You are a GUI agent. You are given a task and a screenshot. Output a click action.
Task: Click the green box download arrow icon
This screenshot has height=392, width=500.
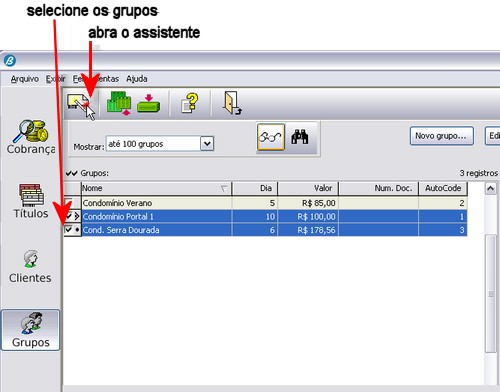pyautogui.click(x=149, y=103)
